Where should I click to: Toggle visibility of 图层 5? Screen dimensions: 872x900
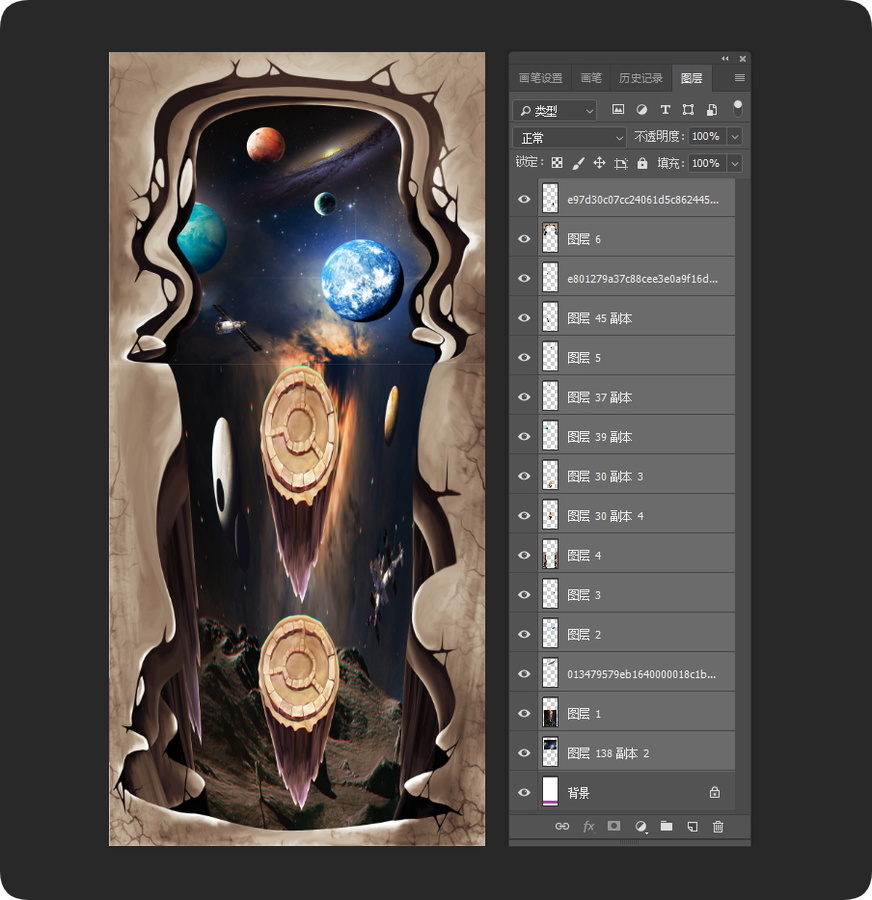tap(524, 357)
